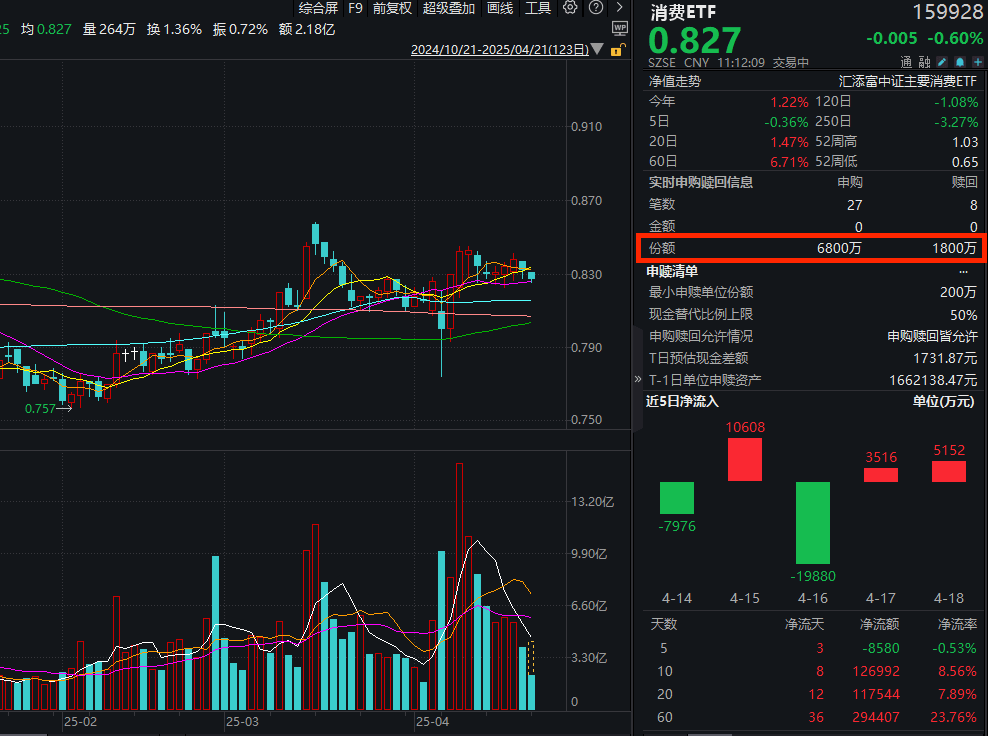Set a price alert with the bell icon
Screen dimensions: 988x736
[959, 62]
